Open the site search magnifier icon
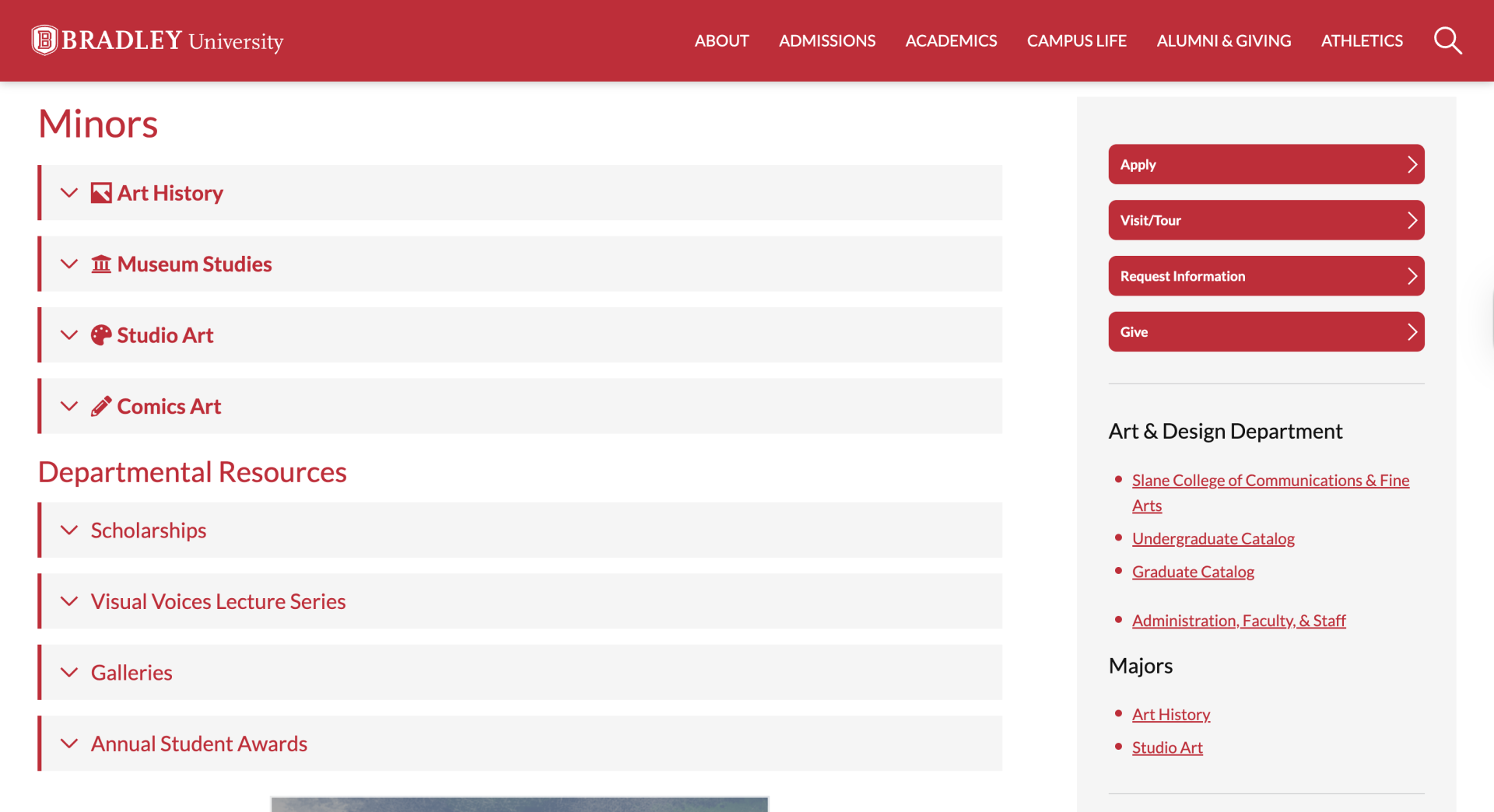The height and width of the screenshot is (812, 1494). pos(1447,40)
